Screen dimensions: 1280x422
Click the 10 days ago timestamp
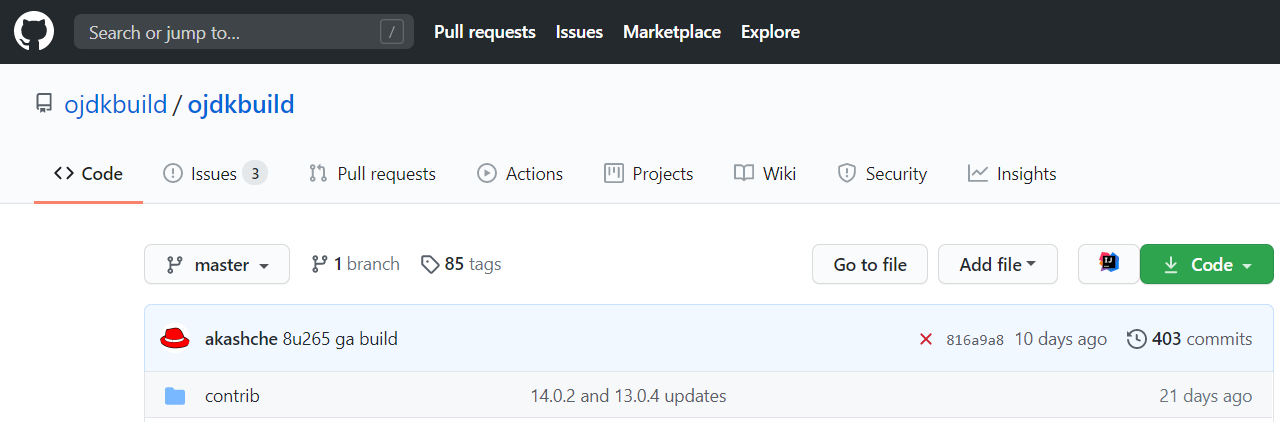[x=1061, y=339]
